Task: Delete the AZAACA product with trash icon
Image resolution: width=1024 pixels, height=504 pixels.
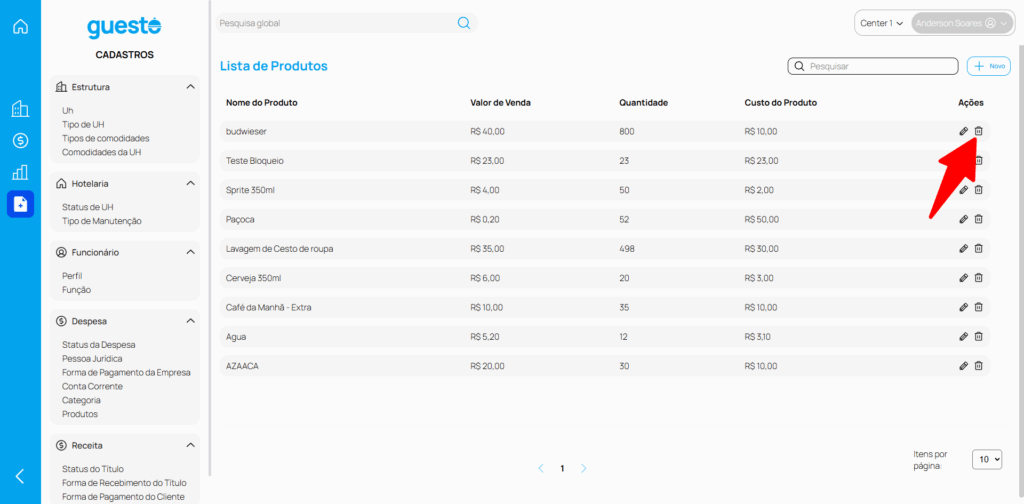Action: (x=979, y=366)
